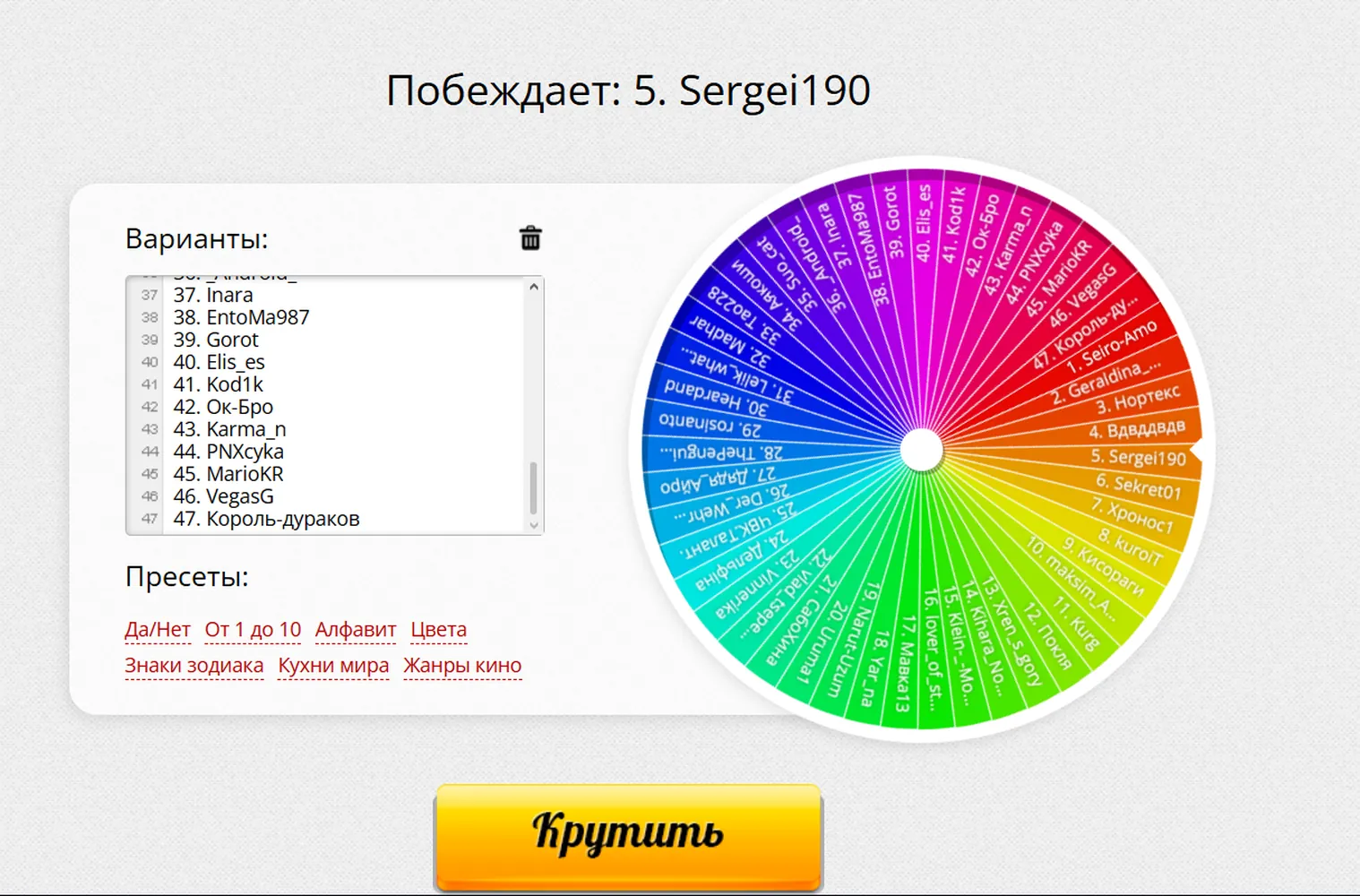The image size is (1360, 896).
Task: Click the scroll-up arrow of variants list
Action: [x=534, y=287]
